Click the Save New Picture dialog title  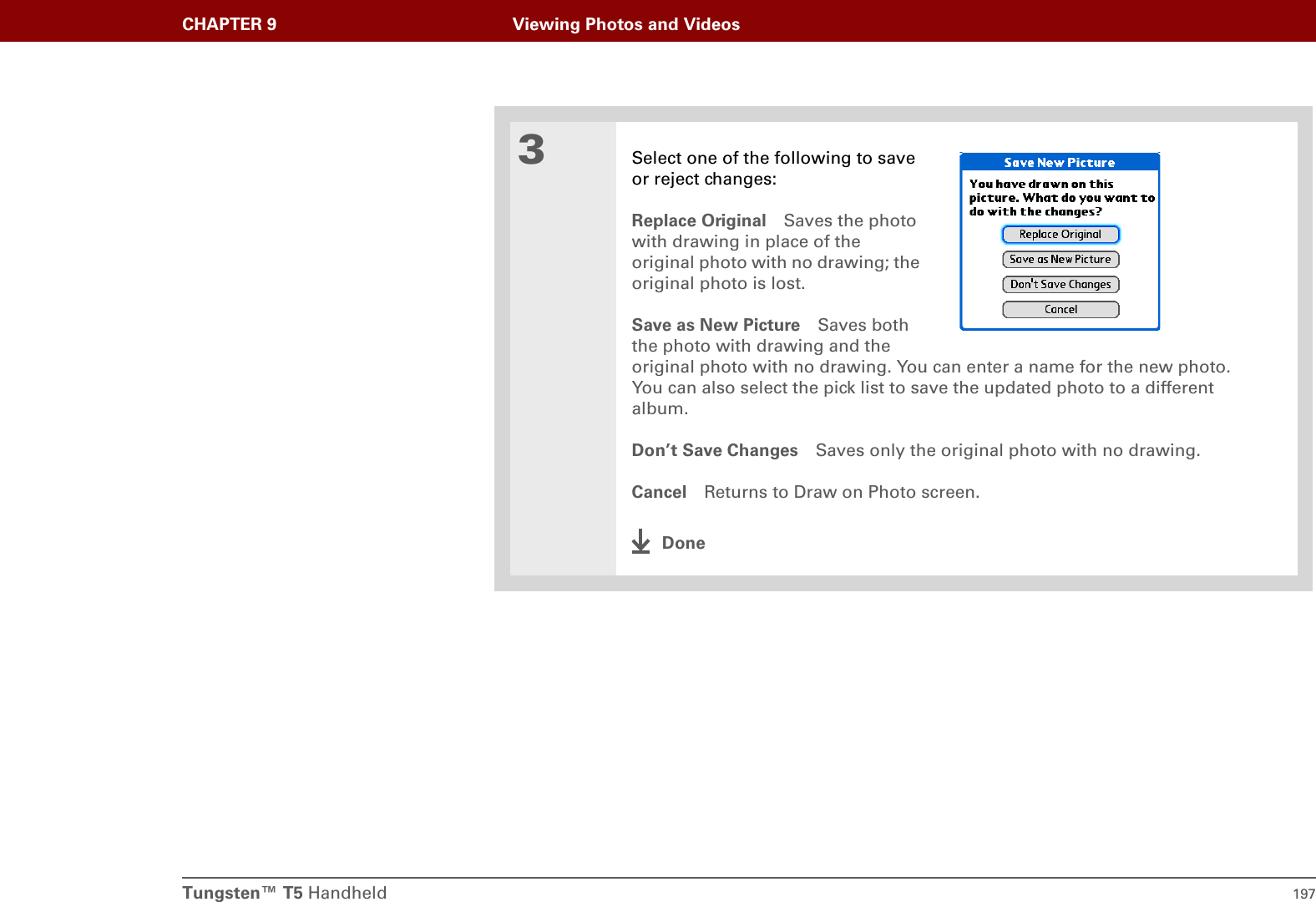[x=1060, y=163]
